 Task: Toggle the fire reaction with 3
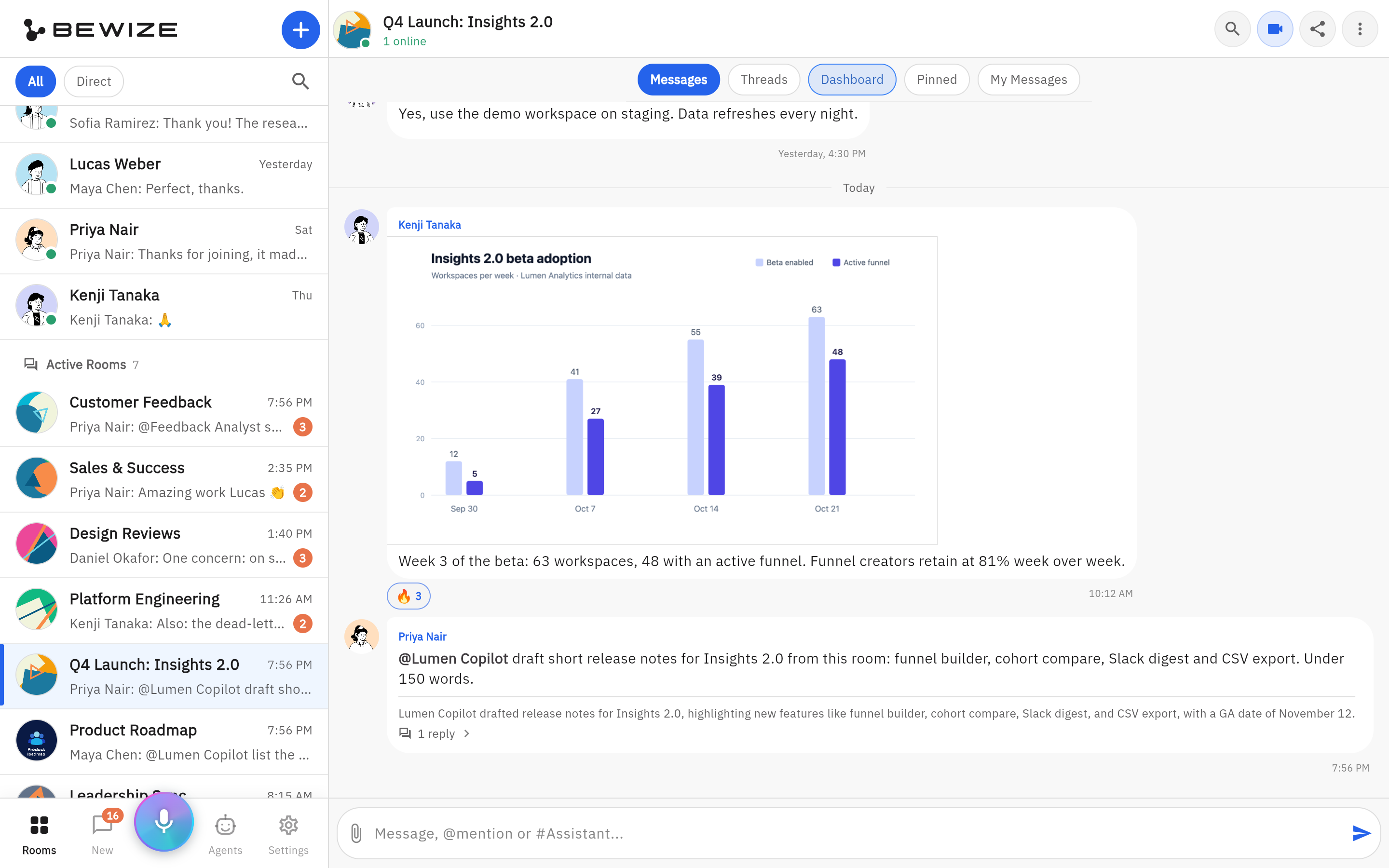point(409,596)
